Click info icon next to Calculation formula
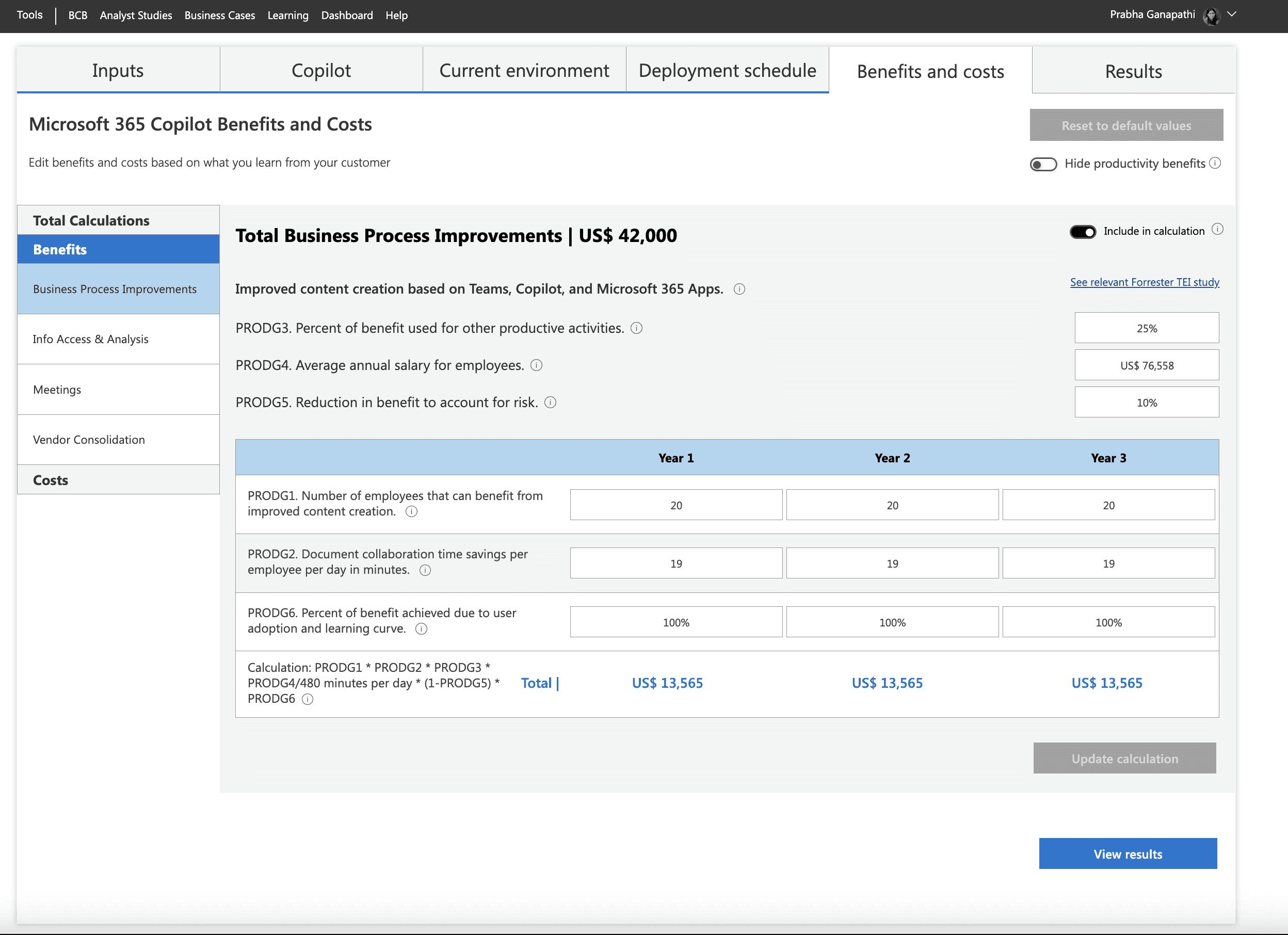The height and width of the screenshot is (935, 1288). 307,699
